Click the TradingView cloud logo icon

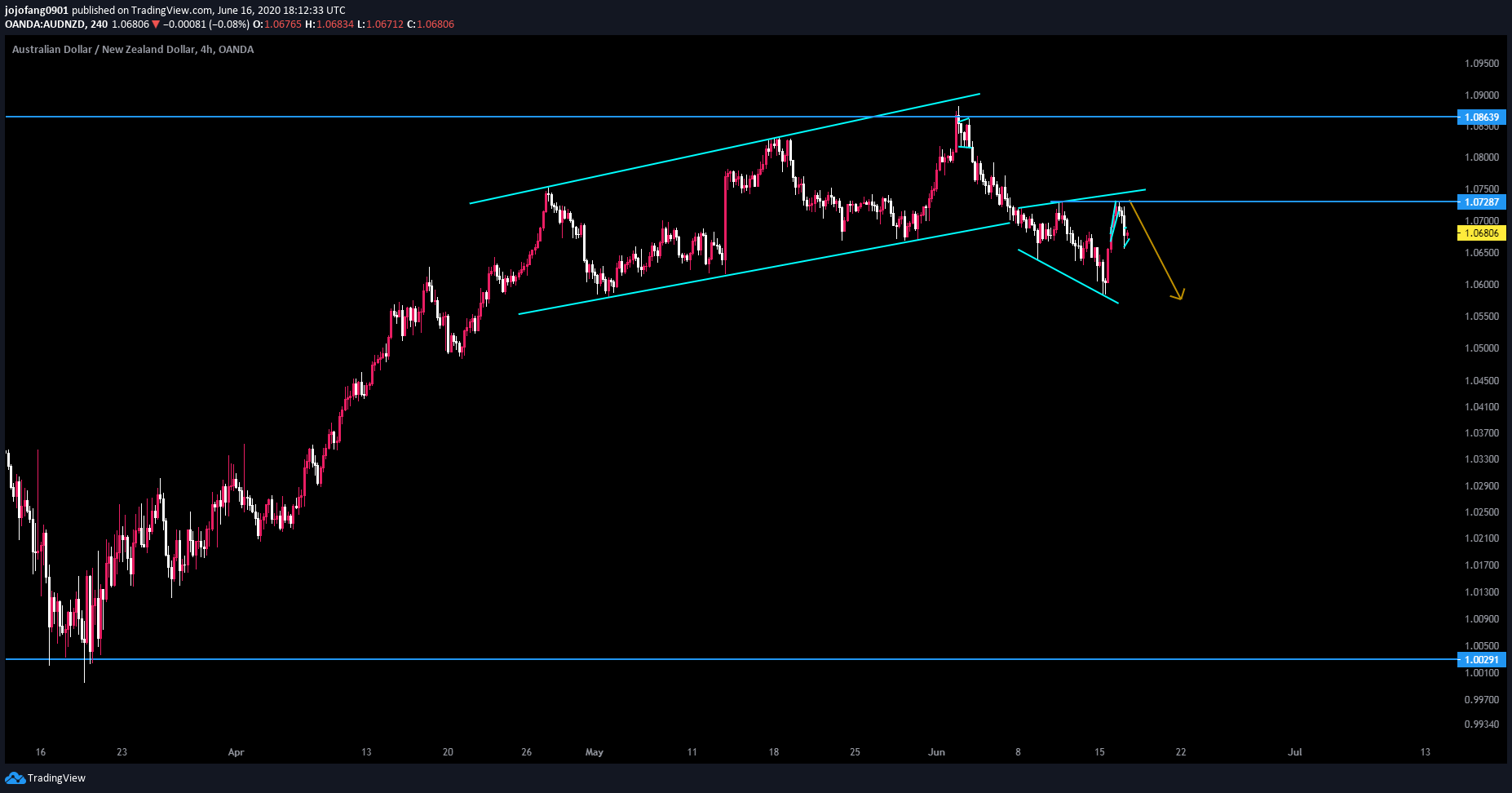click(15, 777)
